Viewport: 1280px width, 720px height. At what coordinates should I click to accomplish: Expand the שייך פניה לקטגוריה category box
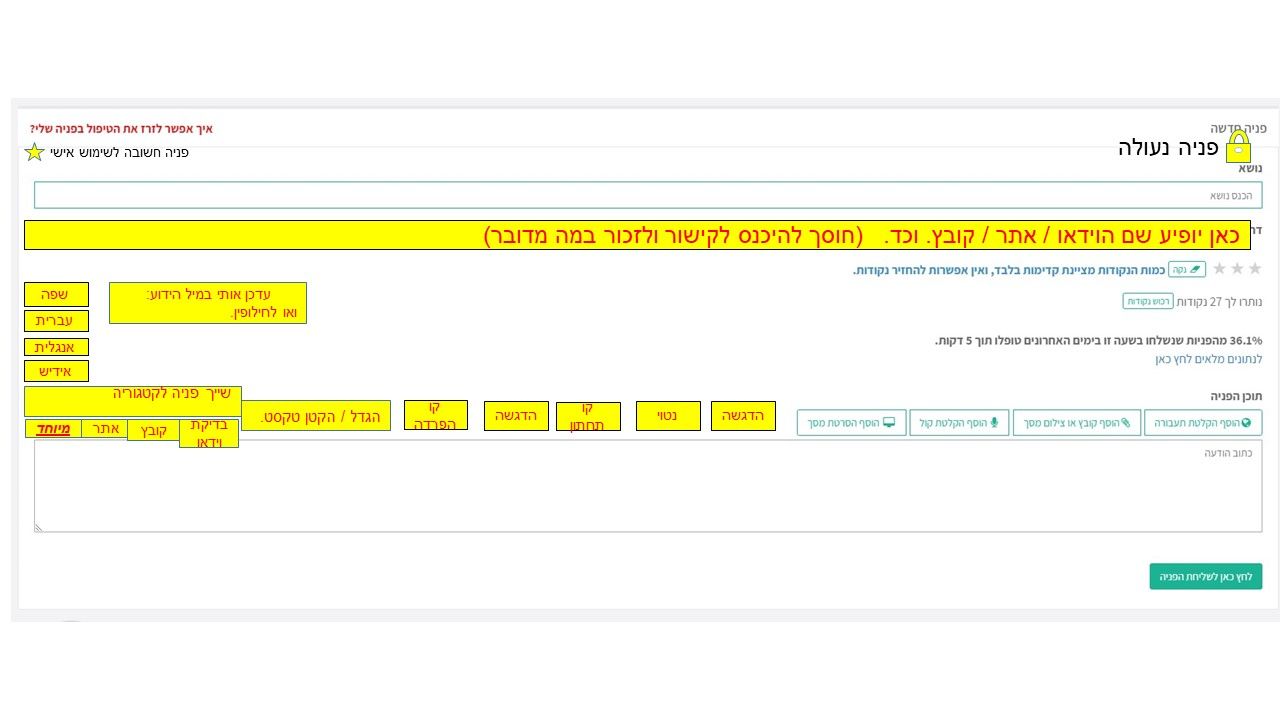pyautogui.click(x=133, y=401)
